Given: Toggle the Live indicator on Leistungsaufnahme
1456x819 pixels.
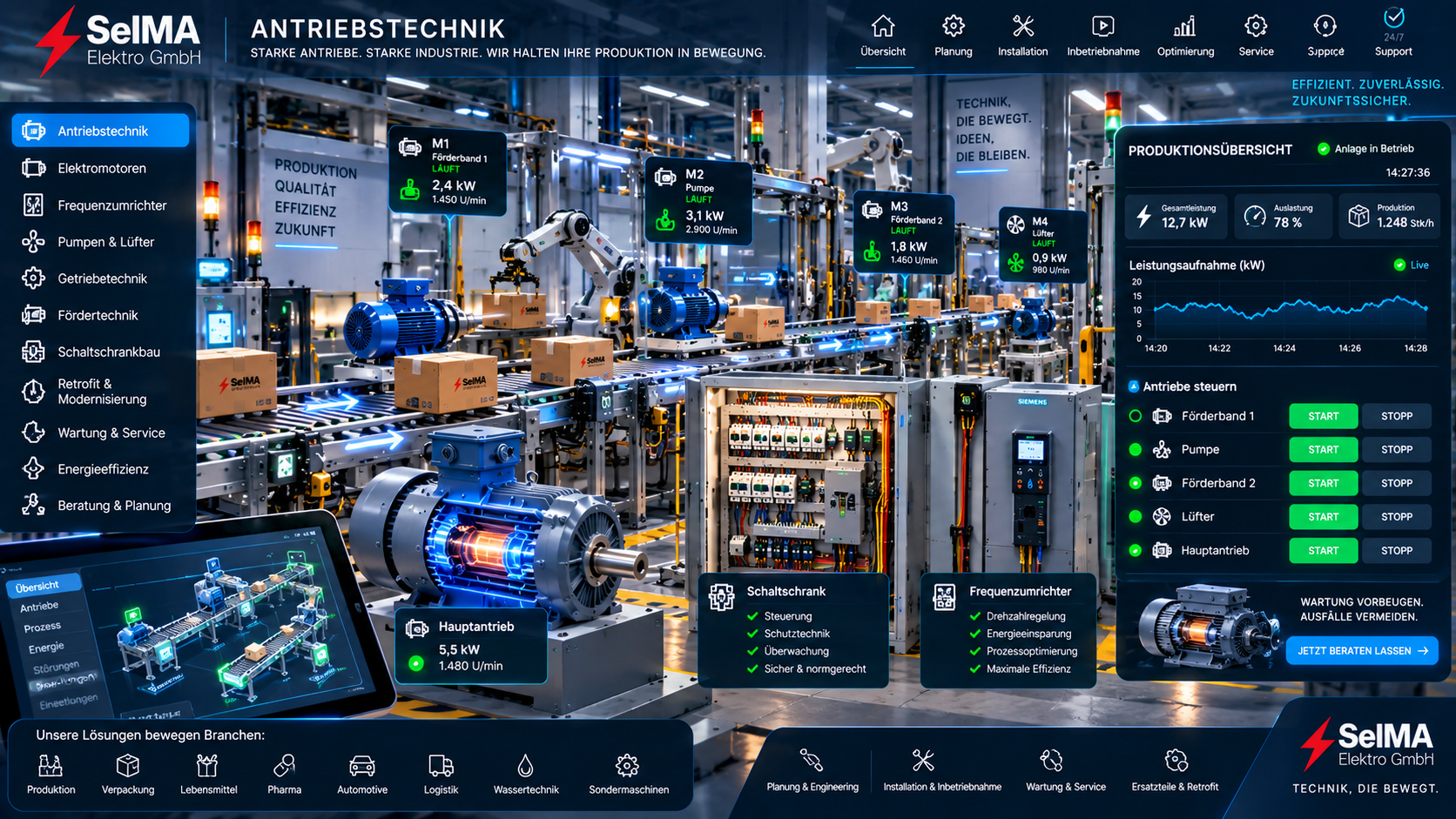Looking at the screenshot, I should click(1399, 265).
